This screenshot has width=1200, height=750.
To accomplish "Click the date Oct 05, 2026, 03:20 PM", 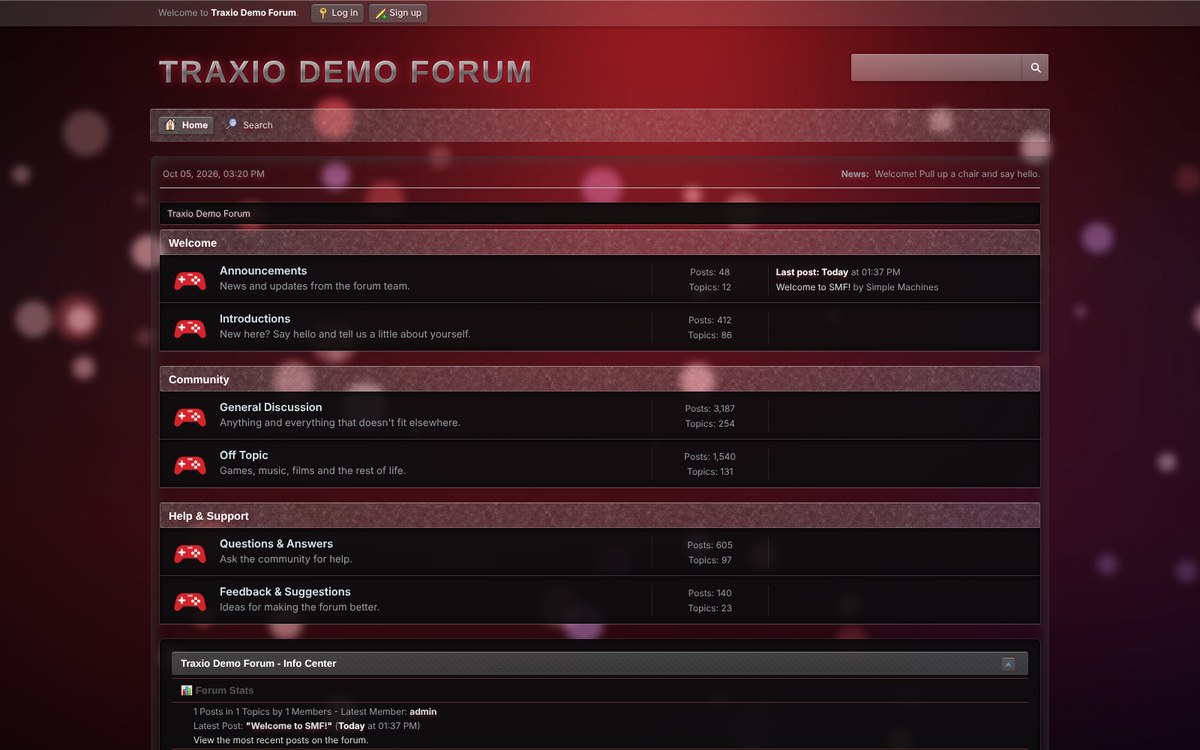I will pos(214,174).
